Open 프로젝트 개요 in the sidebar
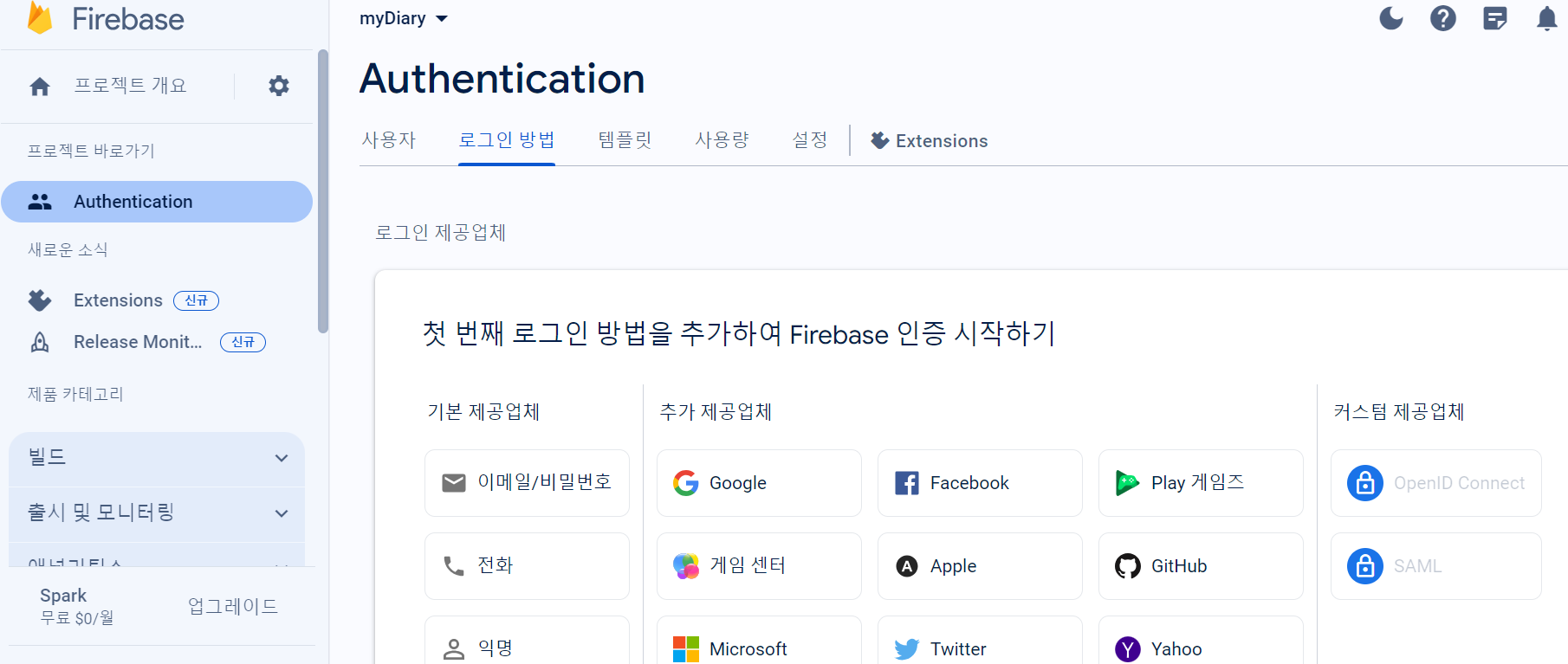1568x664 pixels. 130,86
